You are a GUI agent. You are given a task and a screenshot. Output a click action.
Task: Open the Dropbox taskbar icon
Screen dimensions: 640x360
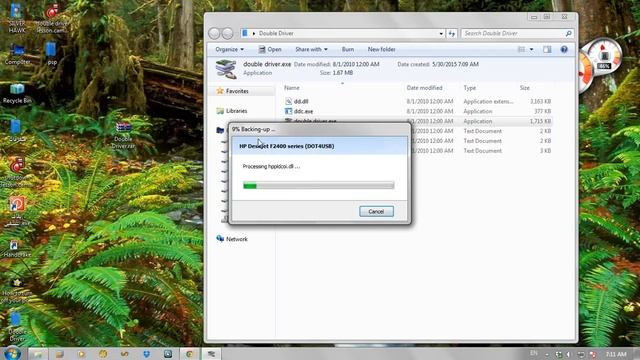pos(147,354)
